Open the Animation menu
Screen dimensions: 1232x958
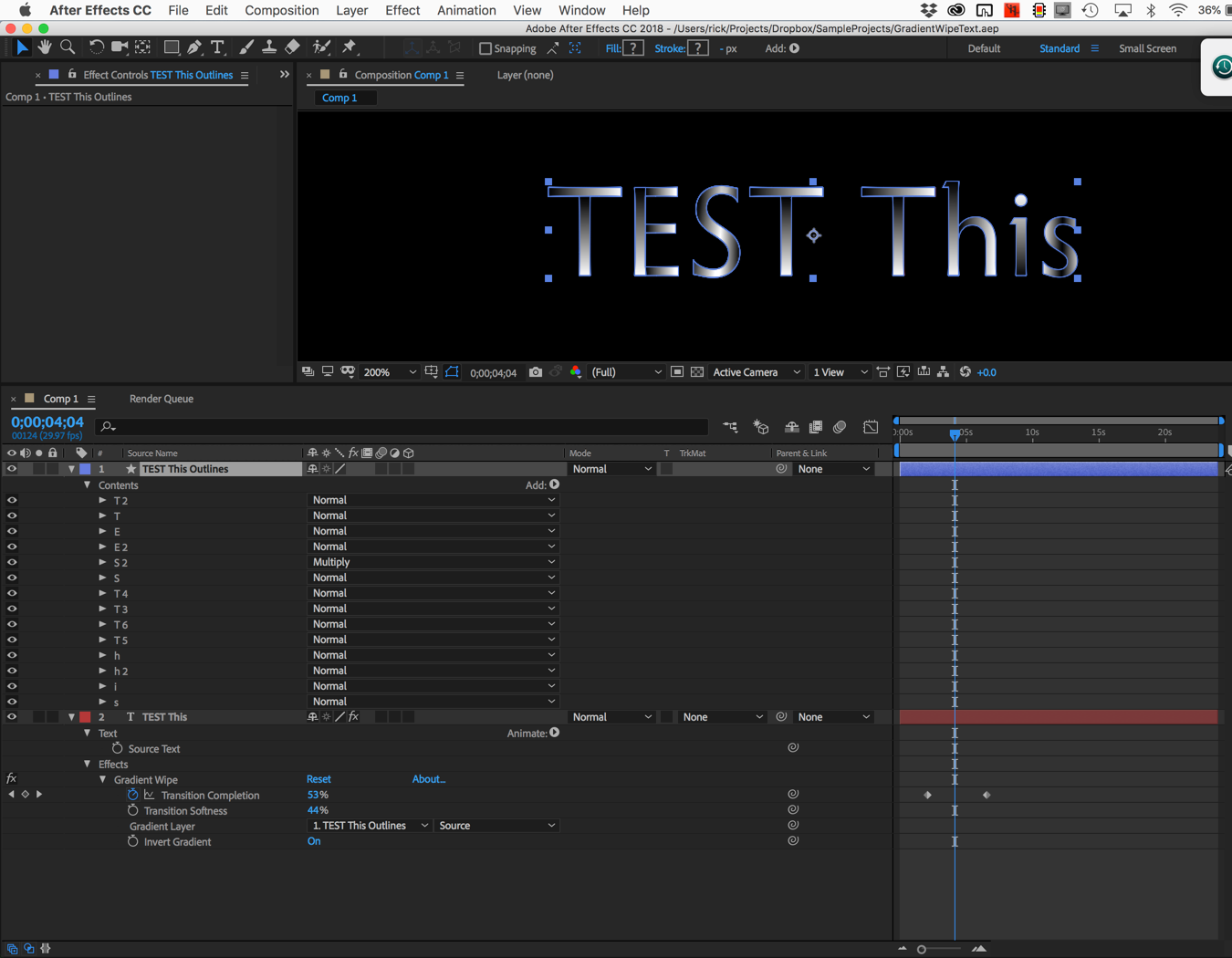click(x=466, y=10)
